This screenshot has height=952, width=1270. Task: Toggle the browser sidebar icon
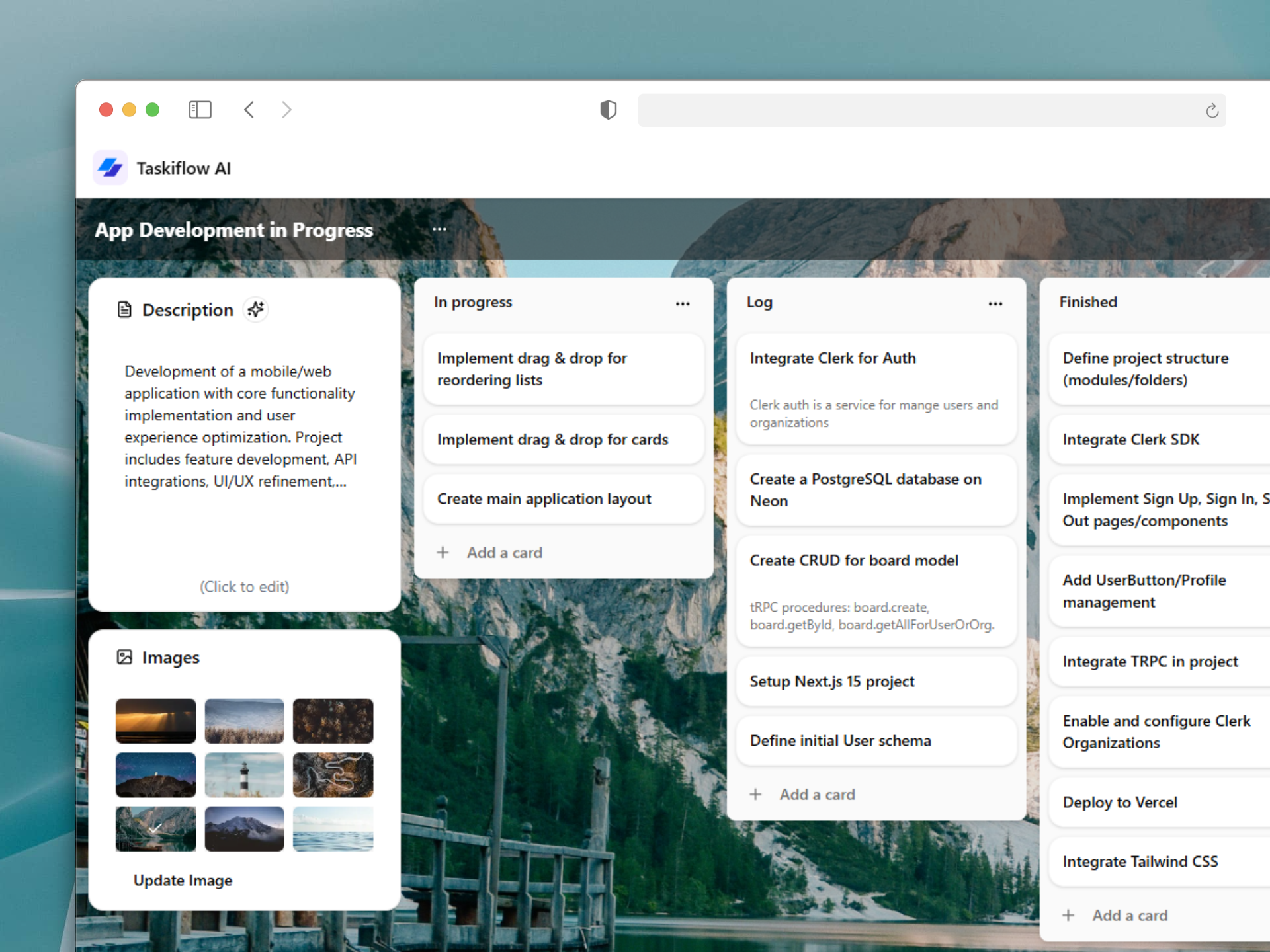pos(200,110)
